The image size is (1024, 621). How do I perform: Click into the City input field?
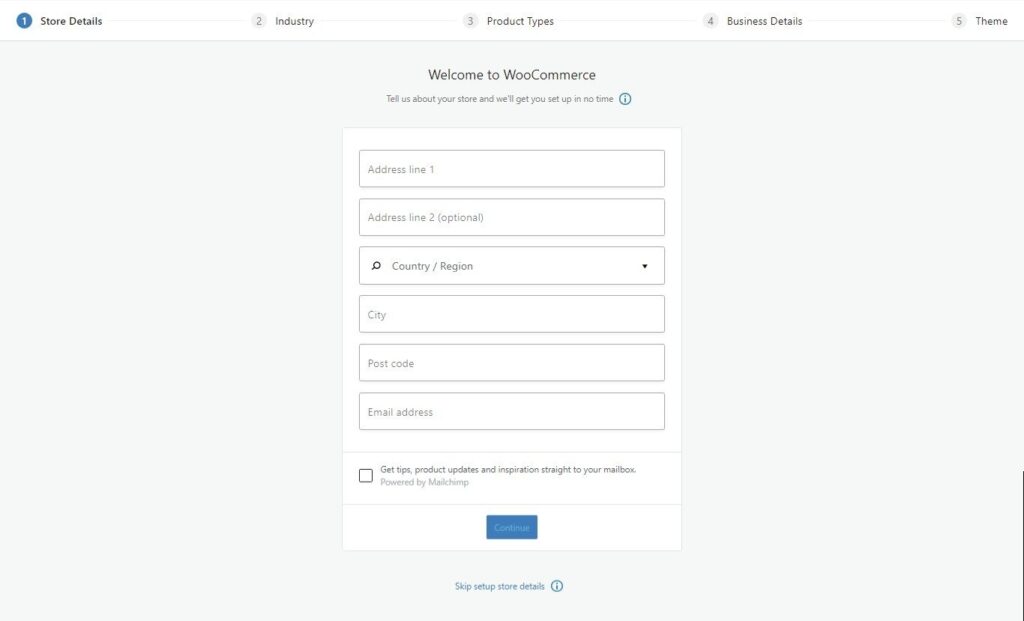click(x=511, y=314)
